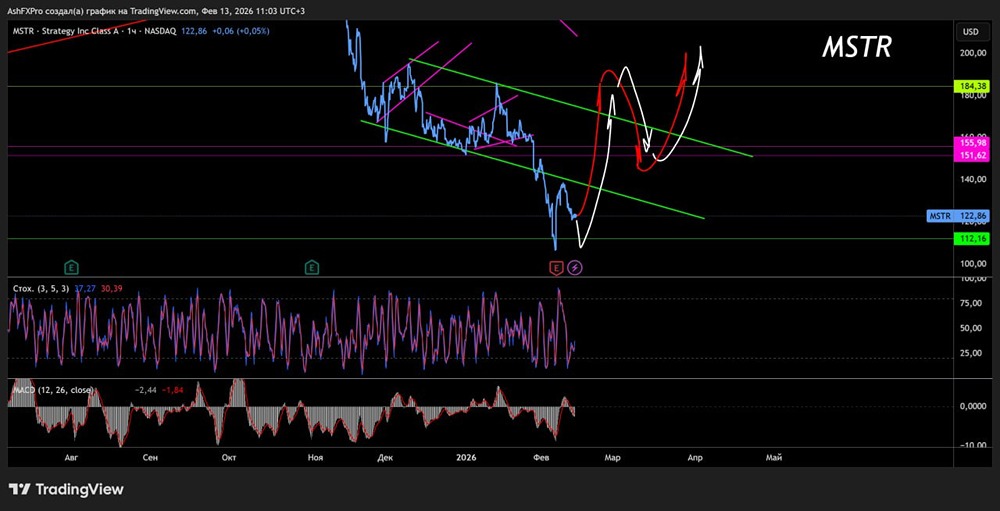The width and height of the screenshot is (1000, 511).
Task: Click the purple lightning event marker
Action: (575, 267)
